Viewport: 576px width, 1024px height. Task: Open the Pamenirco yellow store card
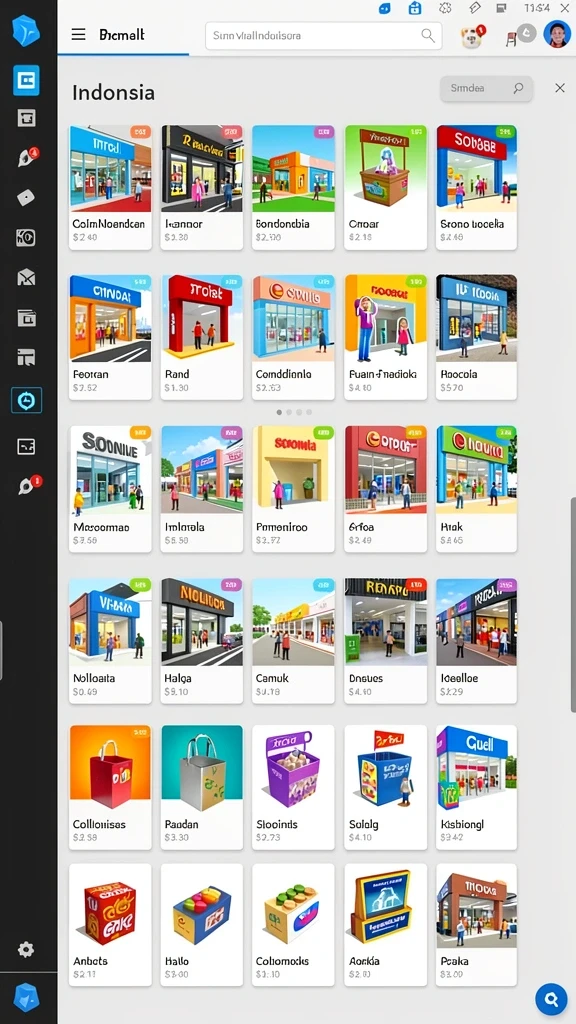(293, 489)
